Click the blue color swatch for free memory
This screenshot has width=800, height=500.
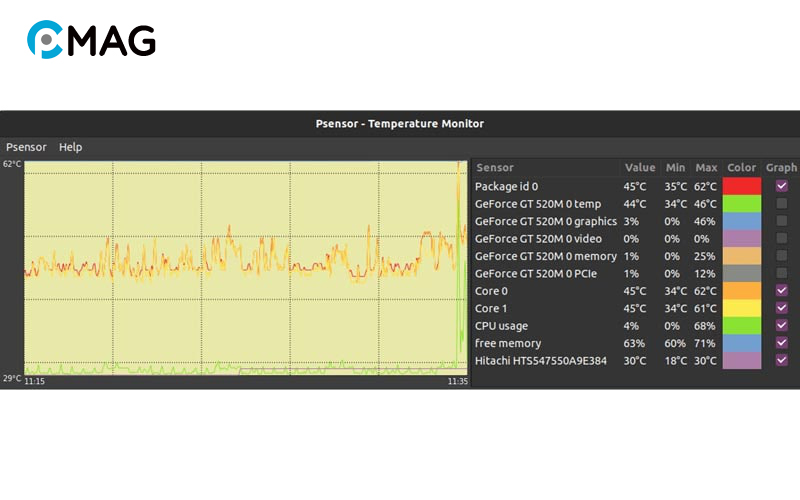point(741,343)
